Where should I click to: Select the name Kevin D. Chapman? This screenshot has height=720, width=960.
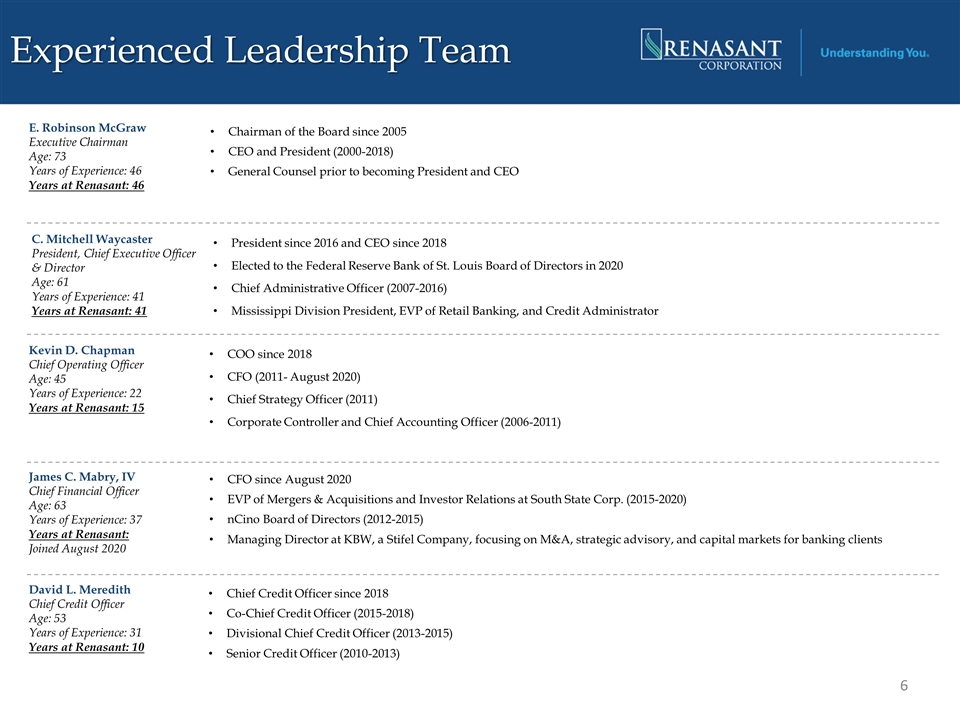81,350
